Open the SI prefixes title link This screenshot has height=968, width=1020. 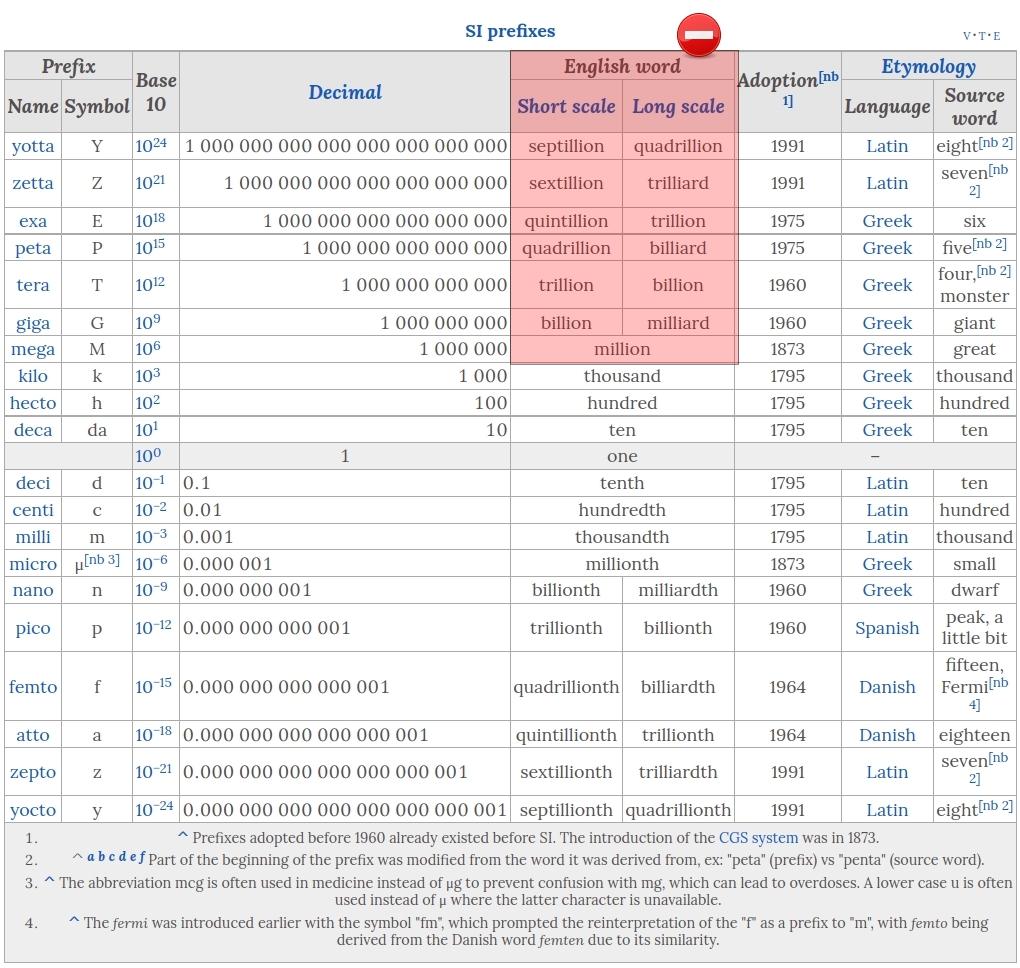(x=510, y=31)
